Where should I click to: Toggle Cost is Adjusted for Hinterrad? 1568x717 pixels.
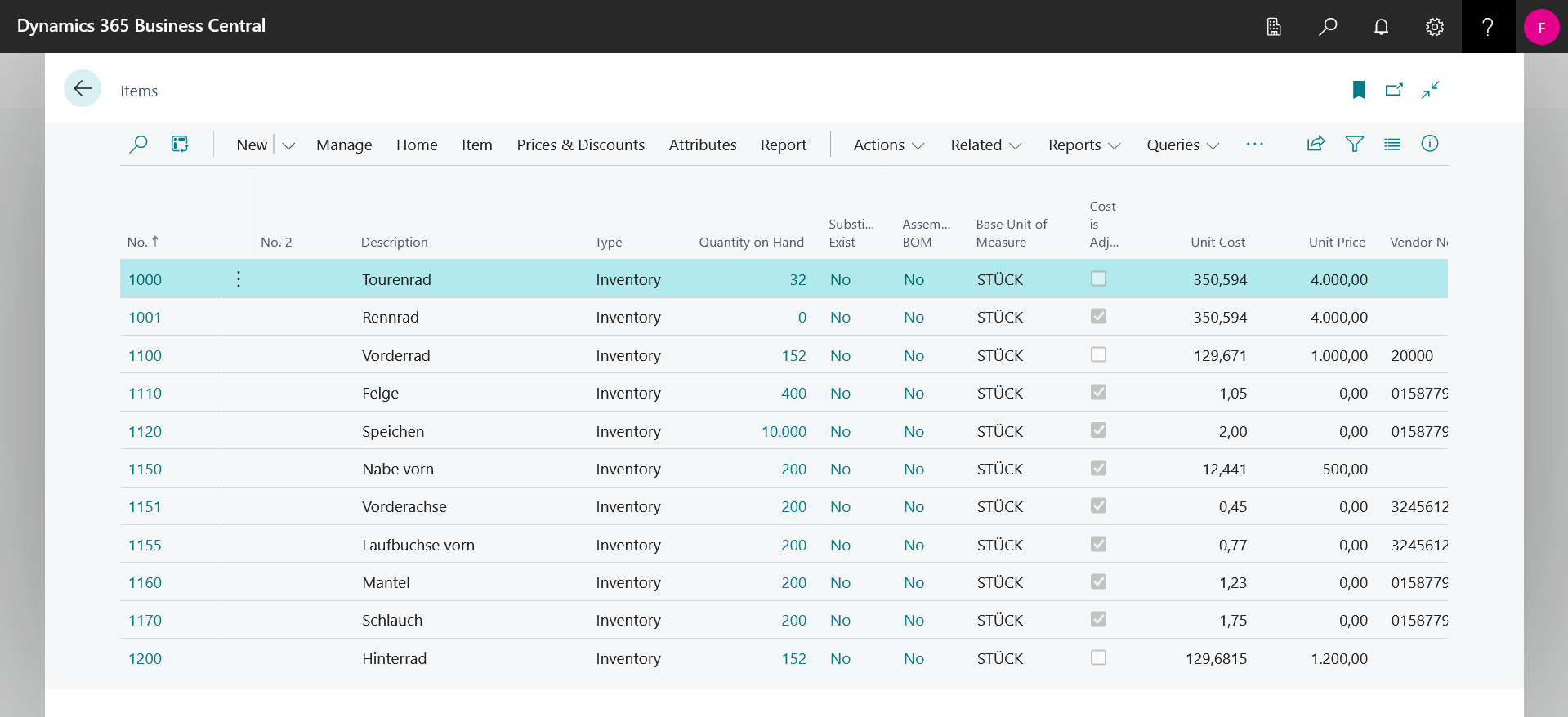click(1098, 657)
